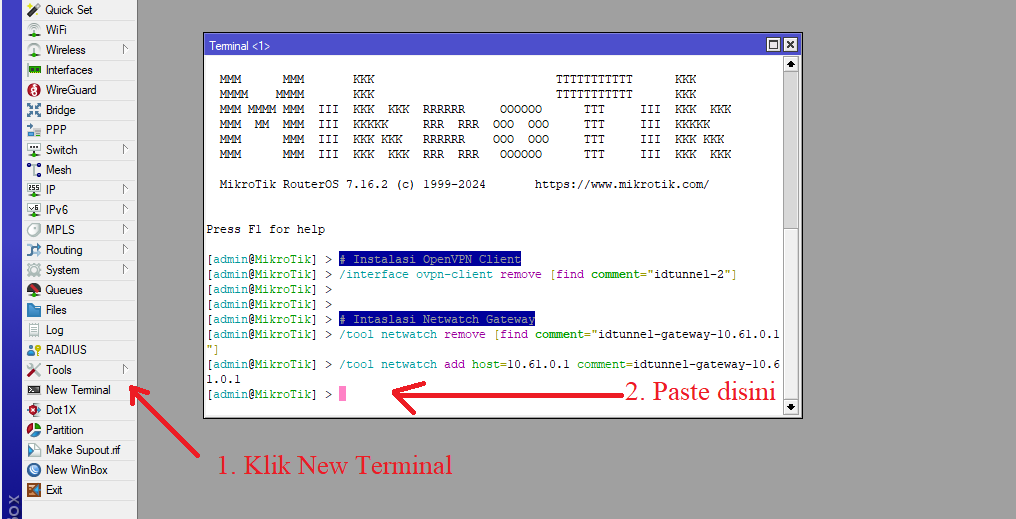
Task: Click the Log page icon
Action: [x=34, y=330]
